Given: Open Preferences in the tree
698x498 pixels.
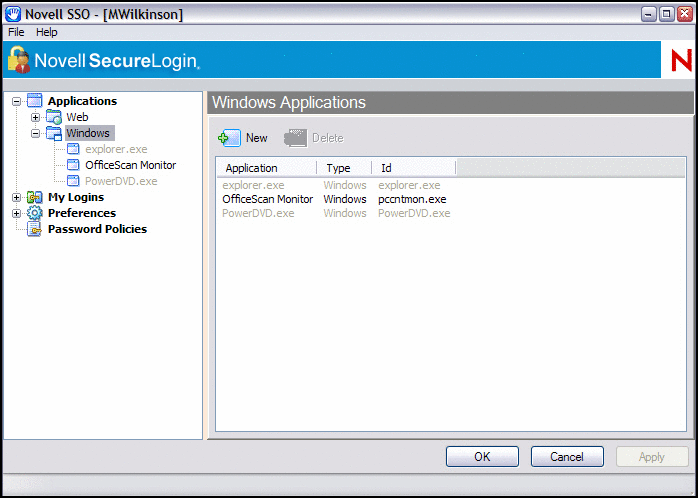Looking at the screenshot, I should [x=82, y=213].
